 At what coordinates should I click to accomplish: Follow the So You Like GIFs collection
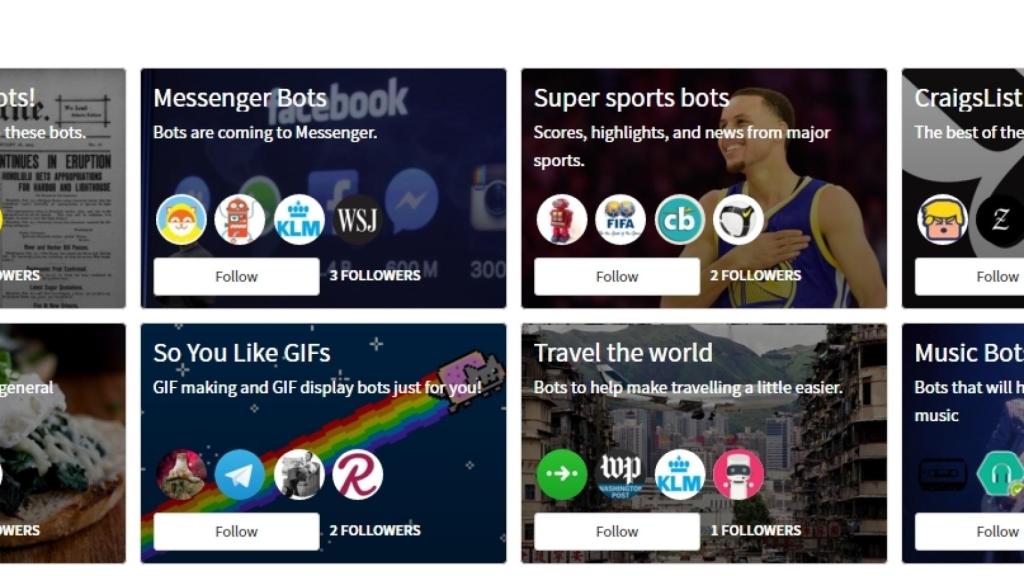pyautogui.click(x=236, y=532)
